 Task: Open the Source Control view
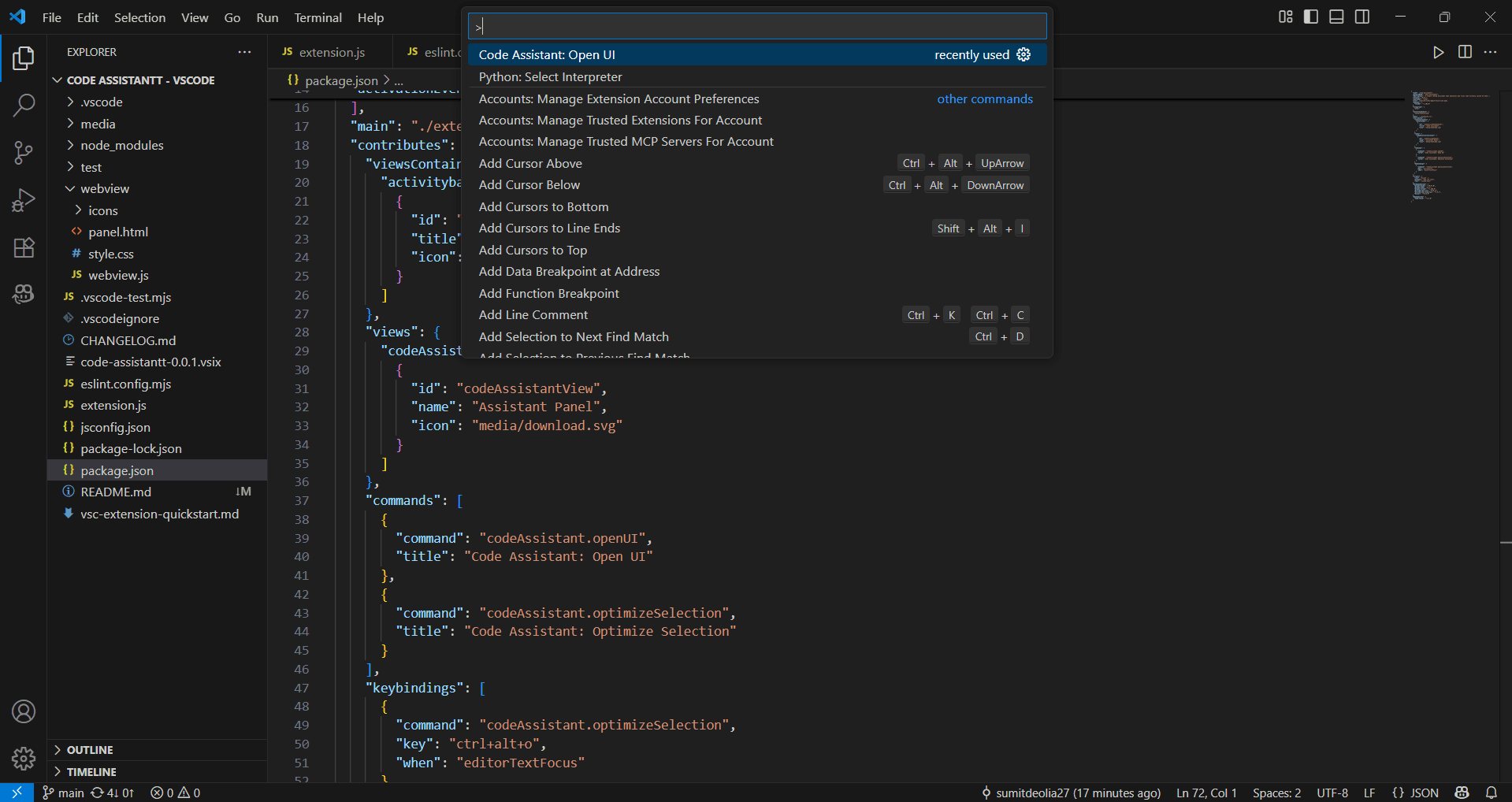click(x=24, y=153)
